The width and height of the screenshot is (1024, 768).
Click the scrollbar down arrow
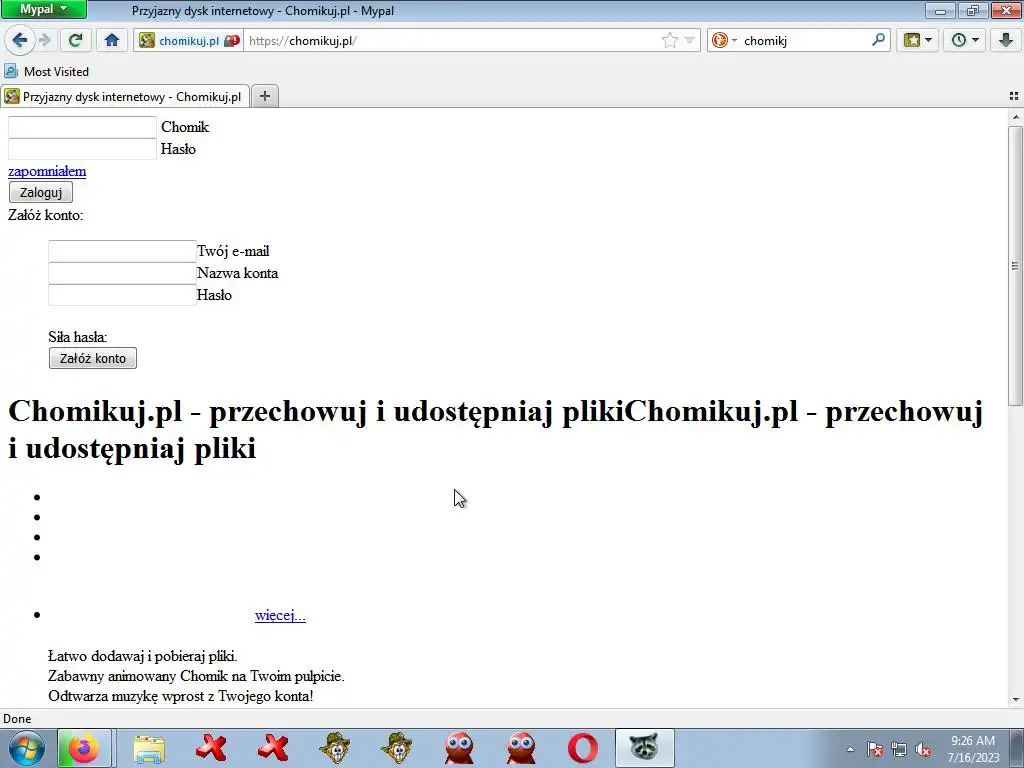(1015, 699)
